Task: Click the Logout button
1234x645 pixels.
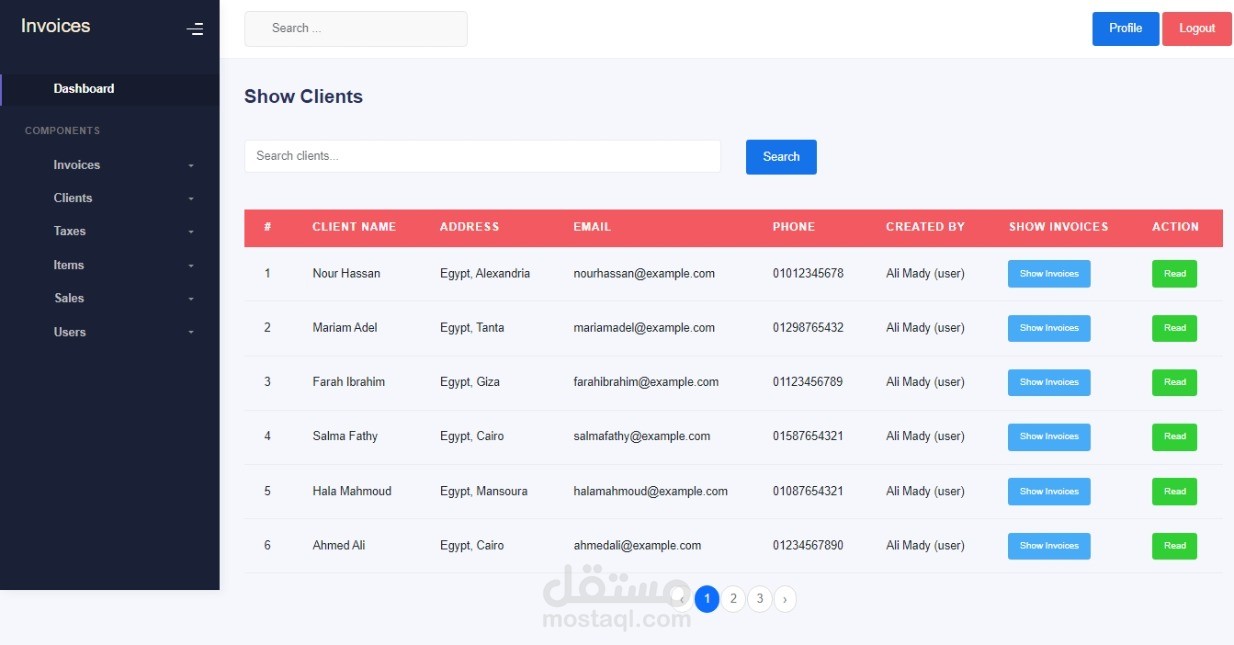Action: click(x=1197, y=28)
